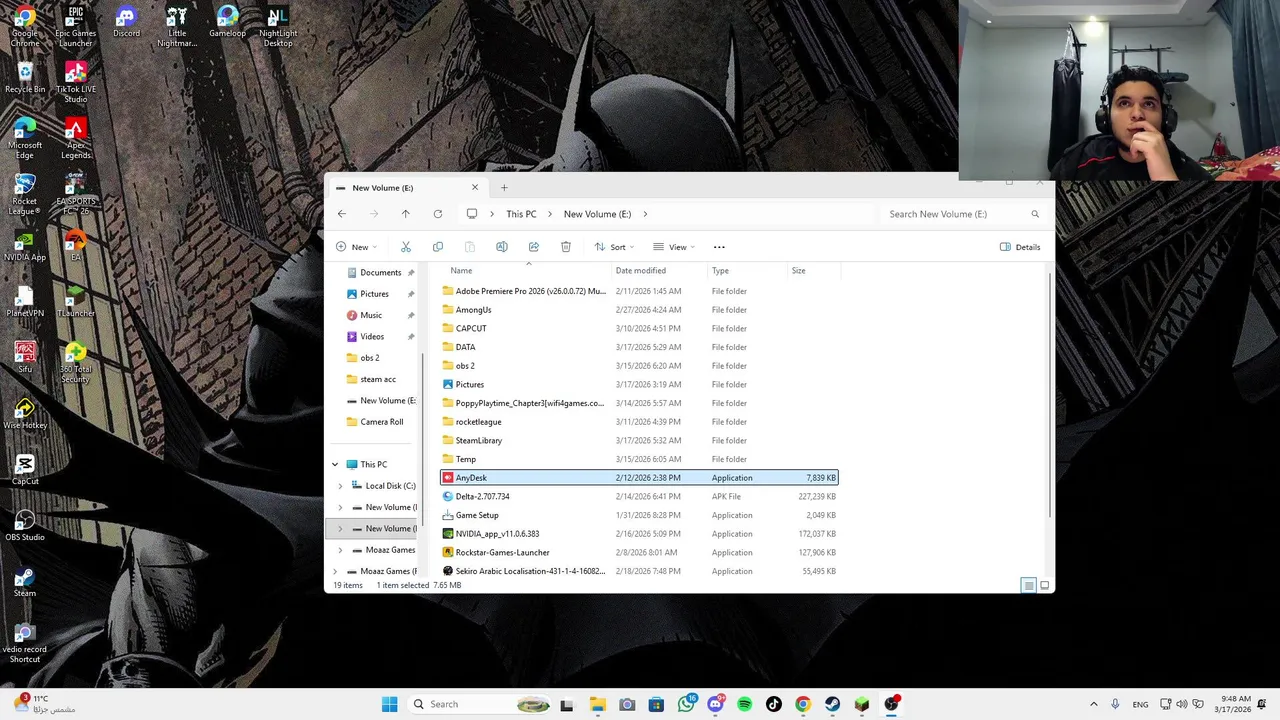Viewport: 1280px width, 720px height.
Task: Go up one folder level arrow
Action: (405, 214)
